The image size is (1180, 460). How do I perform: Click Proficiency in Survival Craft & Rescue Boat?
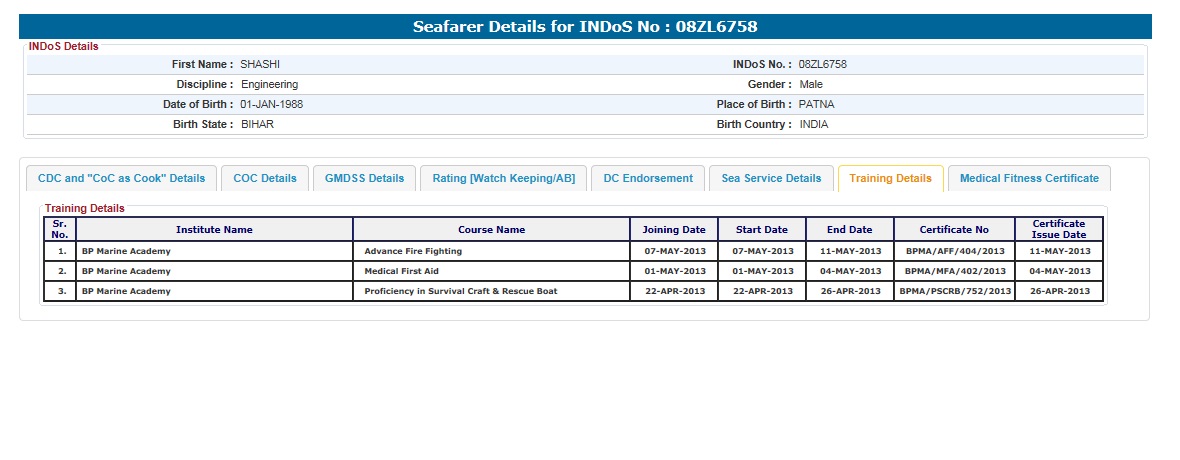[461, 291]
